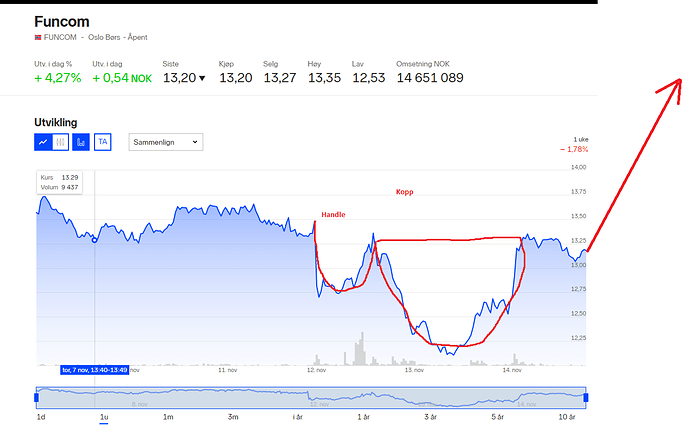Click the Funcom heading

(62, 22)
